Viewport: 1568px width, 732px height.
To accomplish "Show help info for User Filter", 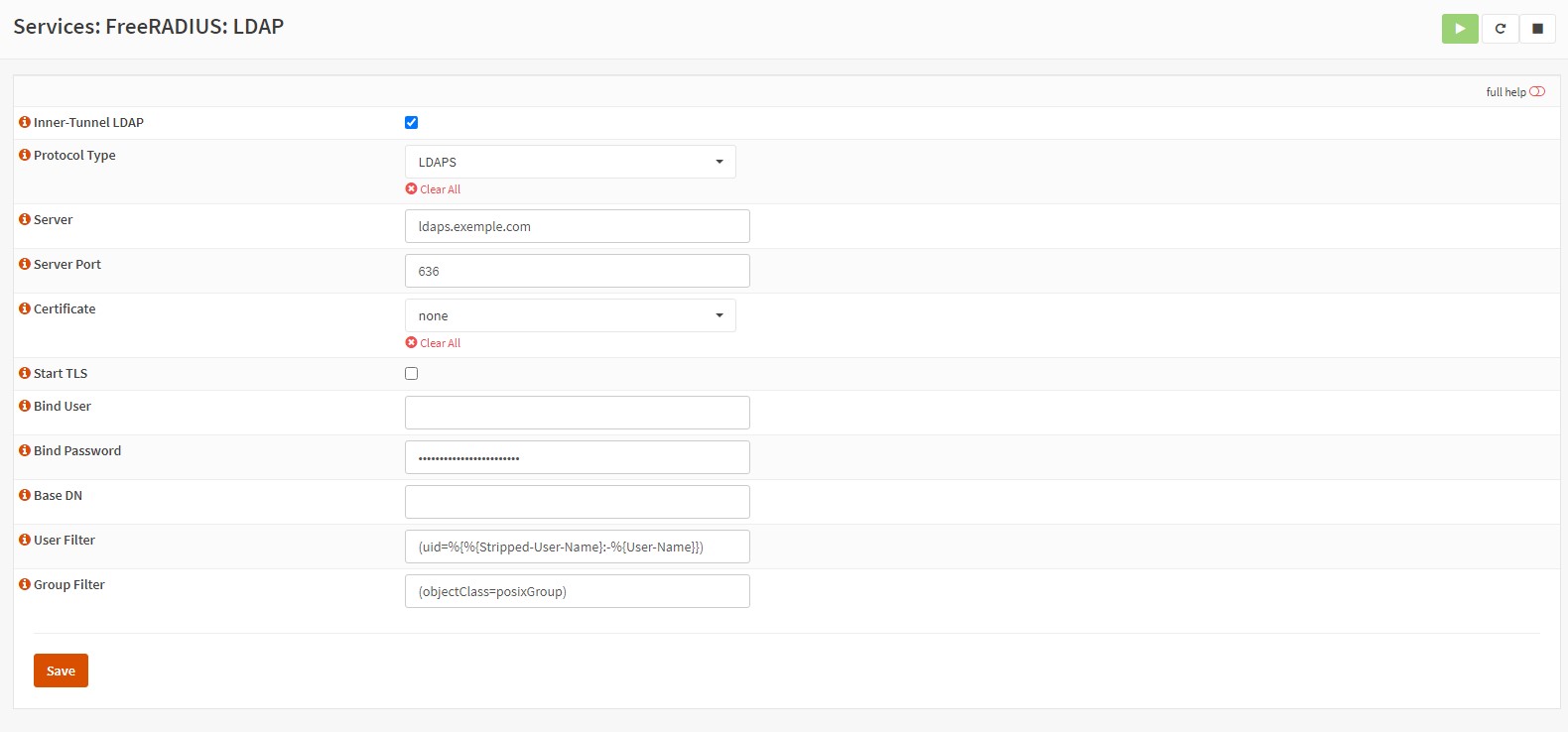I will coord(25,540).
